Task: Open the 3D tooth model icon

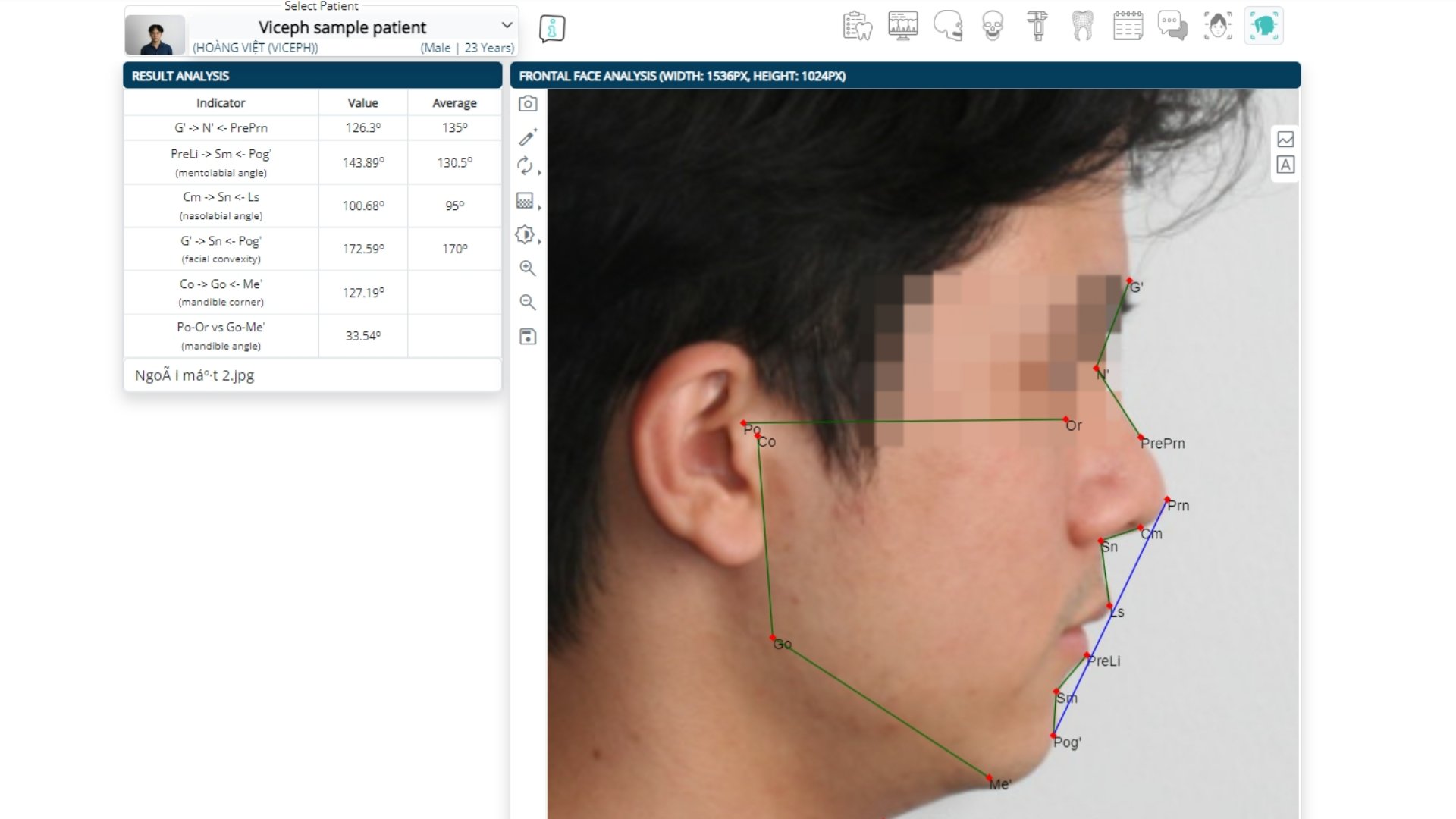Action: pos(1082,26)
